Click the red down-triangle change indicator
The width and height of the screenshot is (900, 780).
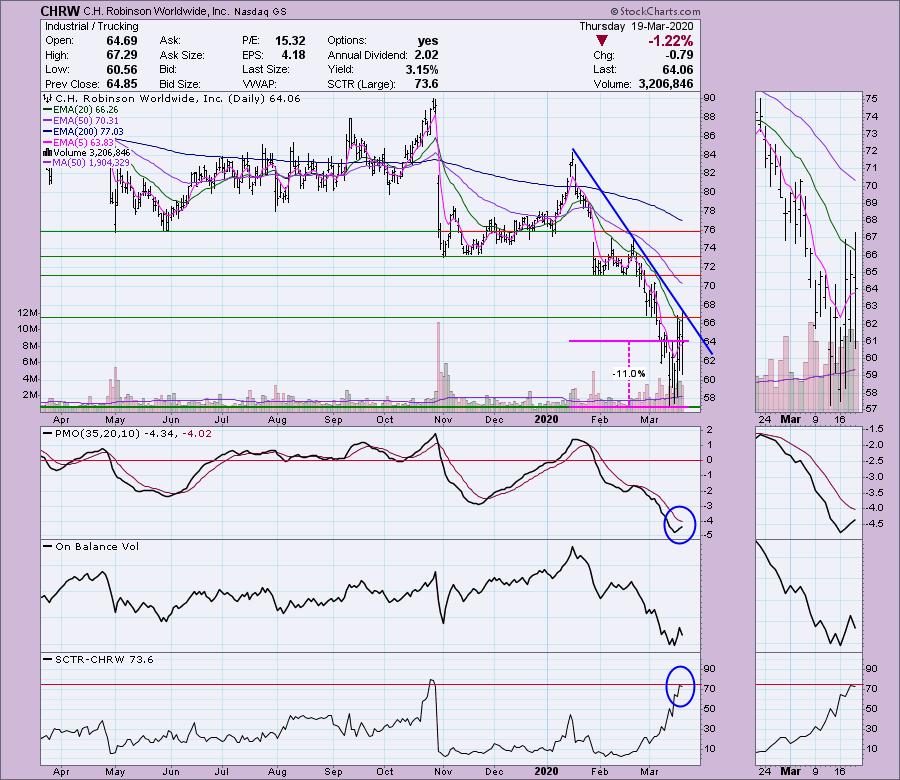pos(602,41)
